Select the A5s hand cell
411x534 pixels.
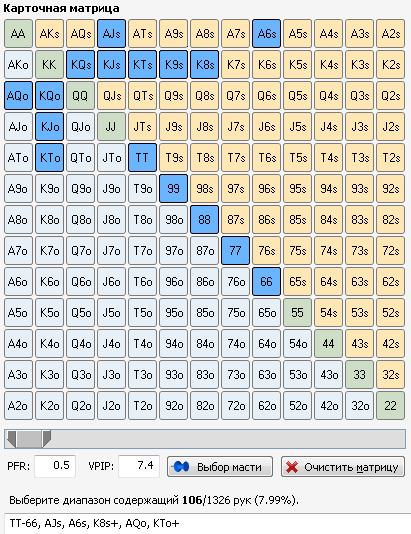tap(297, 33)
